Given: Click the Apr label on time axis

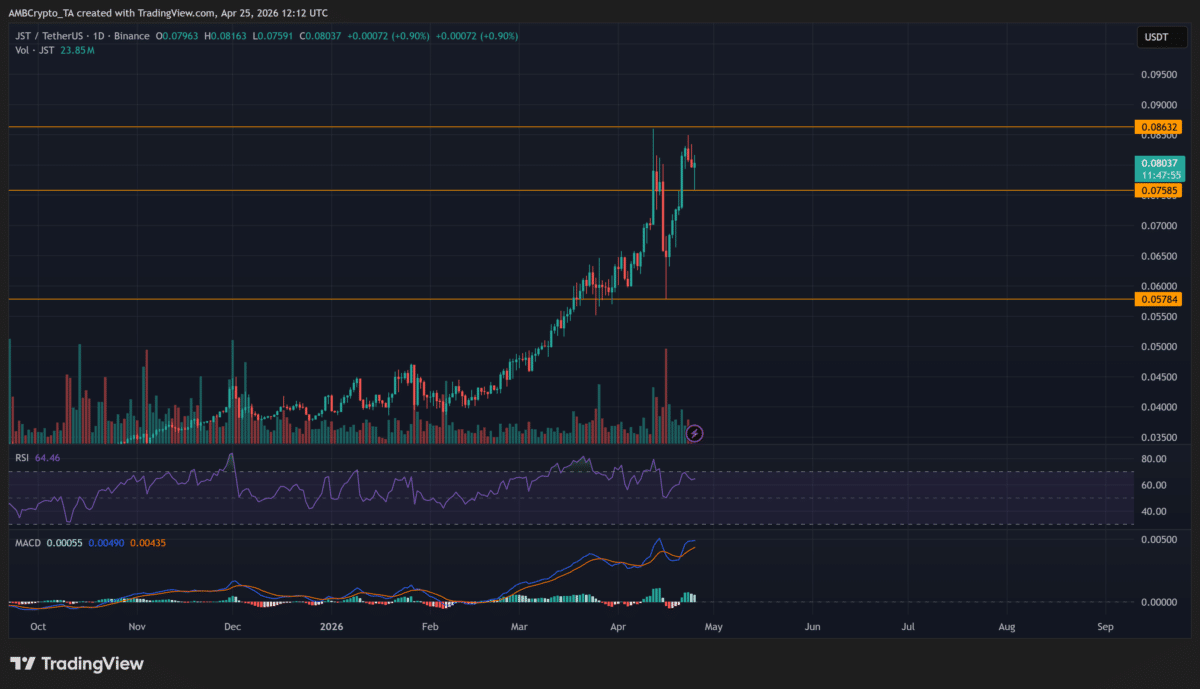Looking at the screenshot, I should click(620, 626).
